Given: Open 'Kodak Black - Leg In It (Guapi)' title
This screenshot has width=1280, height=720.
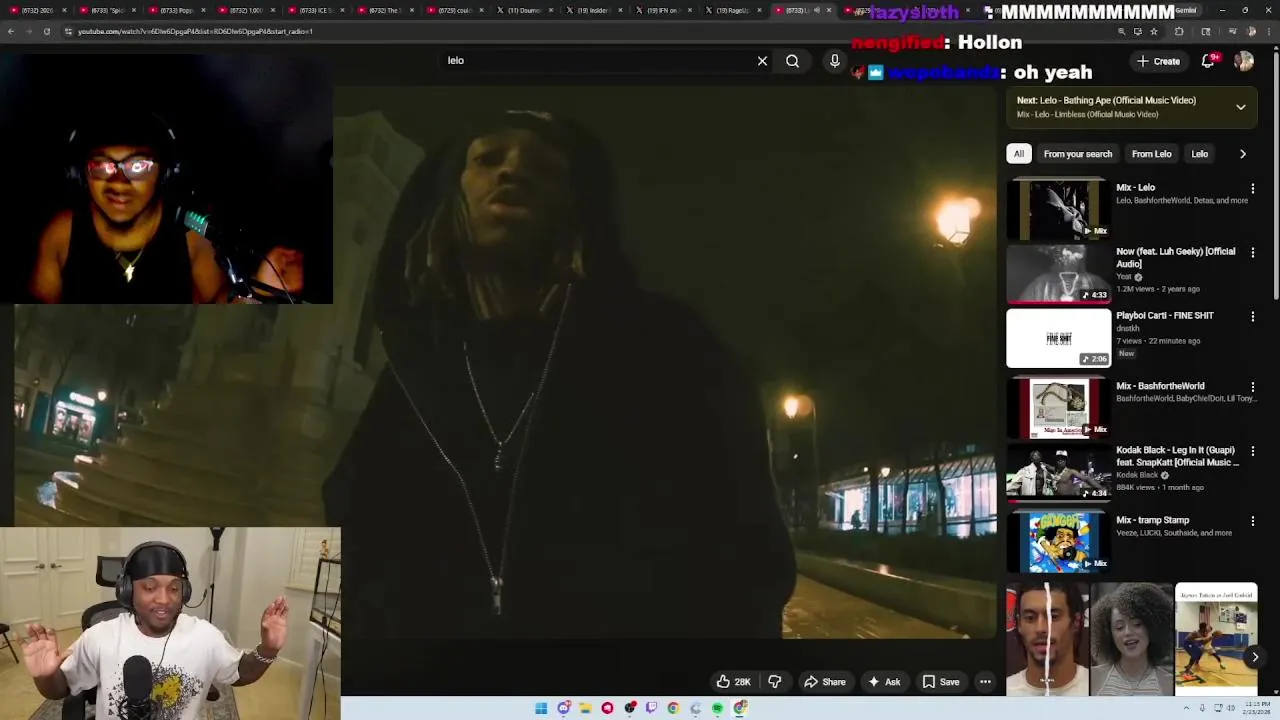Looking at the screenshot, I should click(x=1177, y=456).
